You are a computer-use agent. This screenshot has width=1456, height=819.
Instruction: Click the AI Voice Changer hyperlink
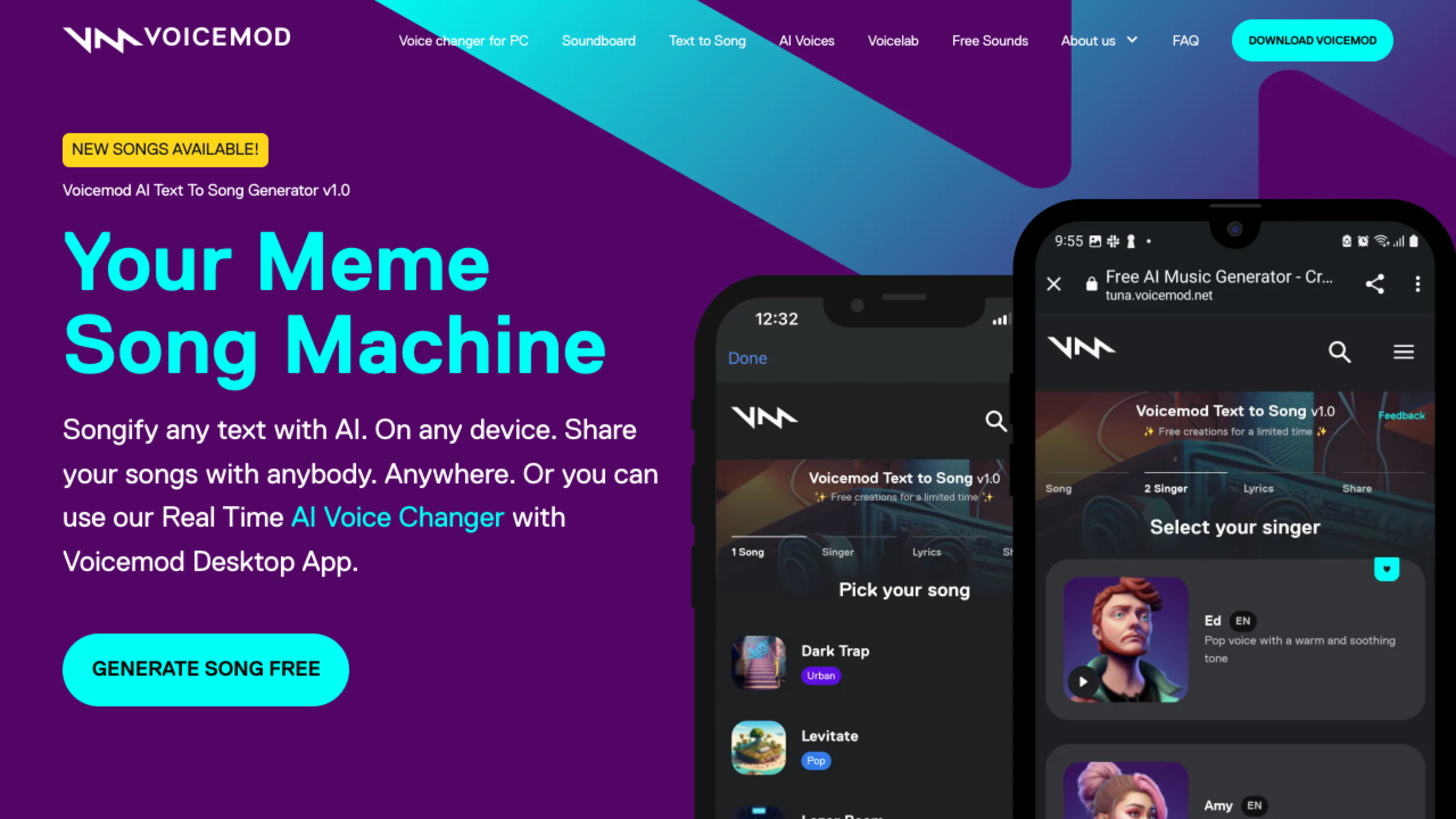pyautogui.click(x=396, y=517)
